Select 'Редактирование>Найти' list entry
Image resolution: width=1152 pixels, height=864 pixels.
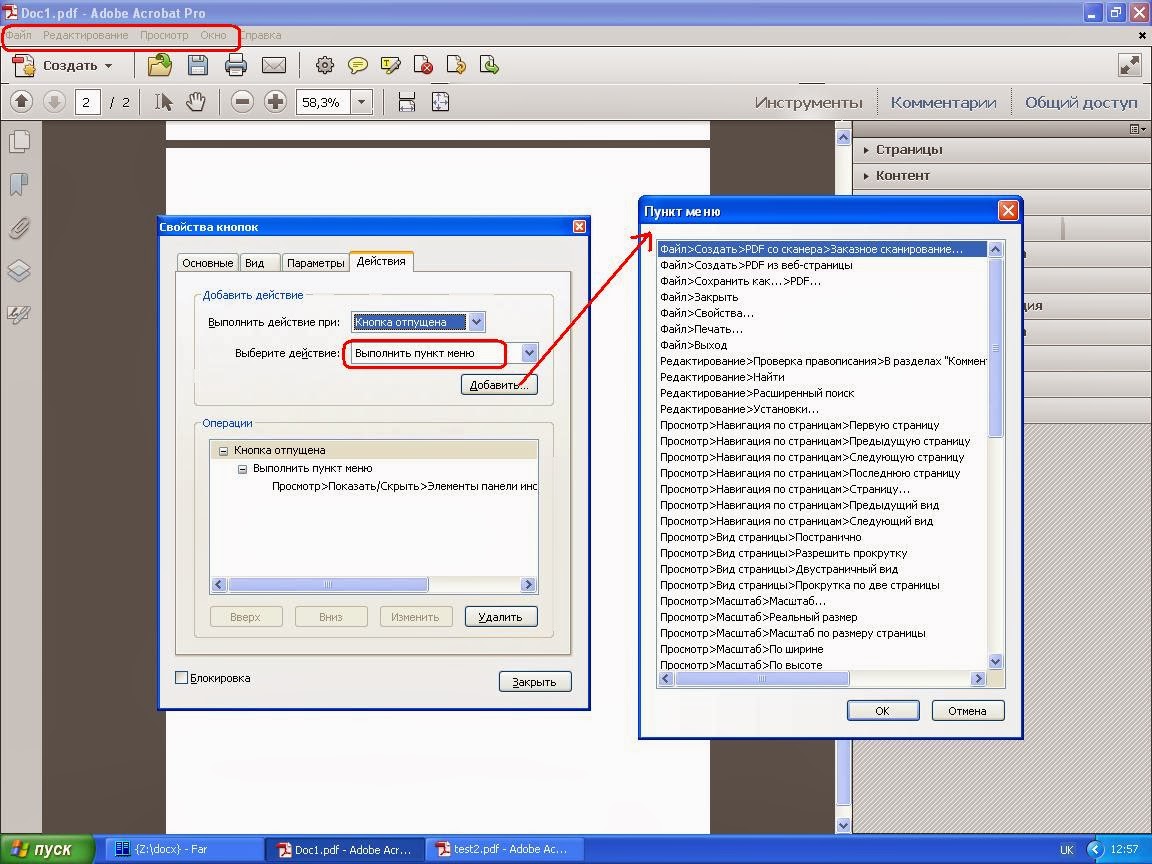click(822, 377)
